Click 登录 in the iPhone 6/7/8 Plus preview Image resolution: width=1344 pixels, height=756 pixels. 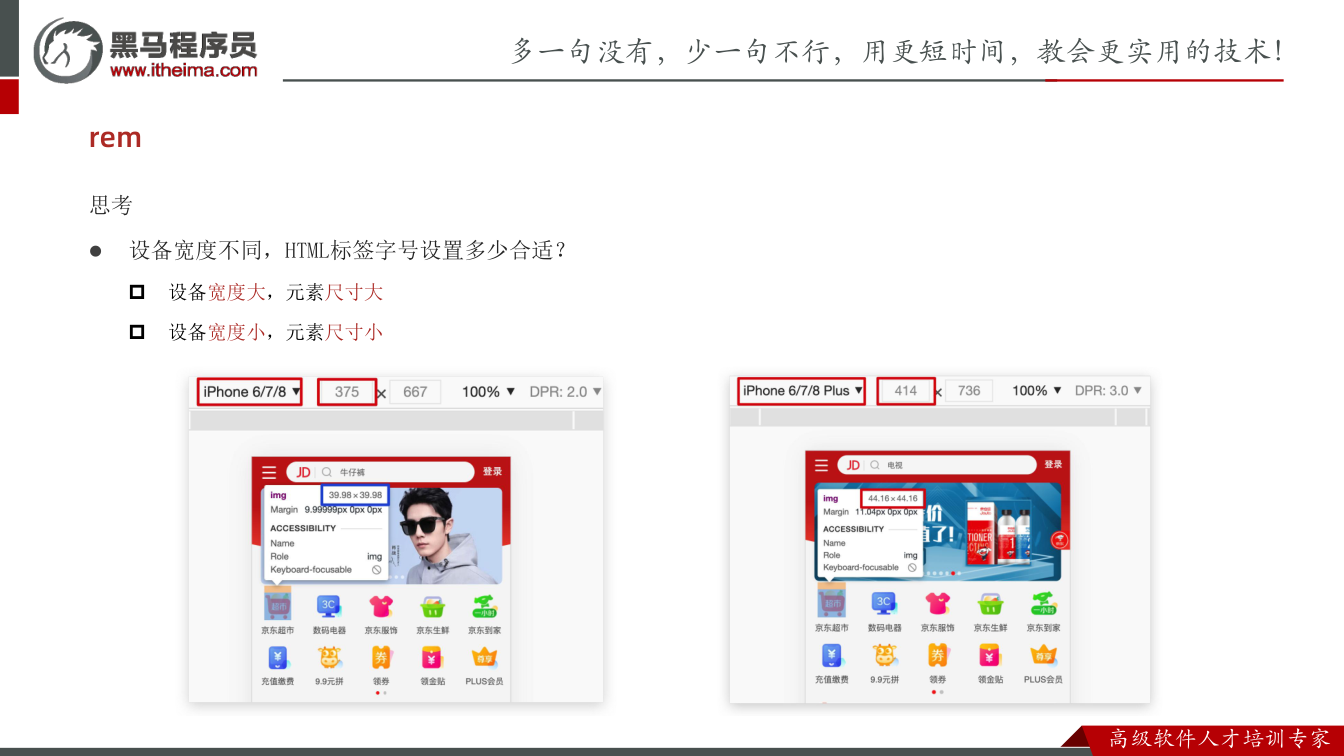pyautogui.click(x=1053, y=465)
